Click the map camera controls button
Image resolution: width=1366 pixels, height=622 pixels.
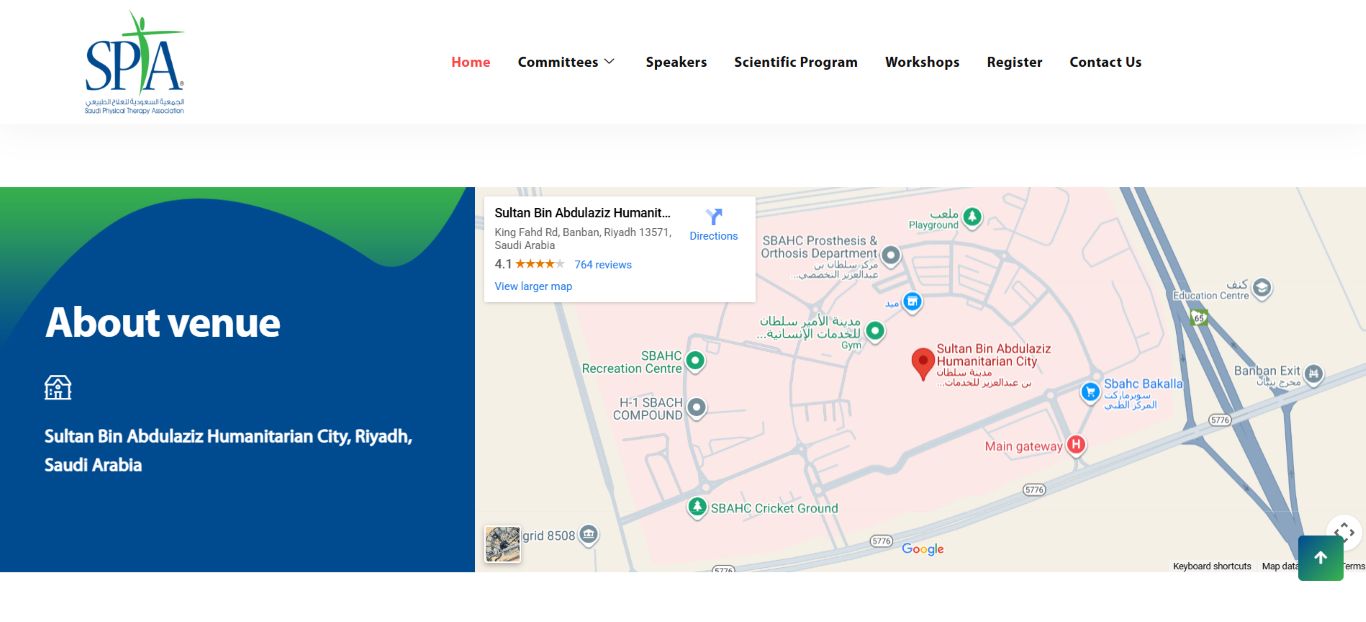(1344, 533)
